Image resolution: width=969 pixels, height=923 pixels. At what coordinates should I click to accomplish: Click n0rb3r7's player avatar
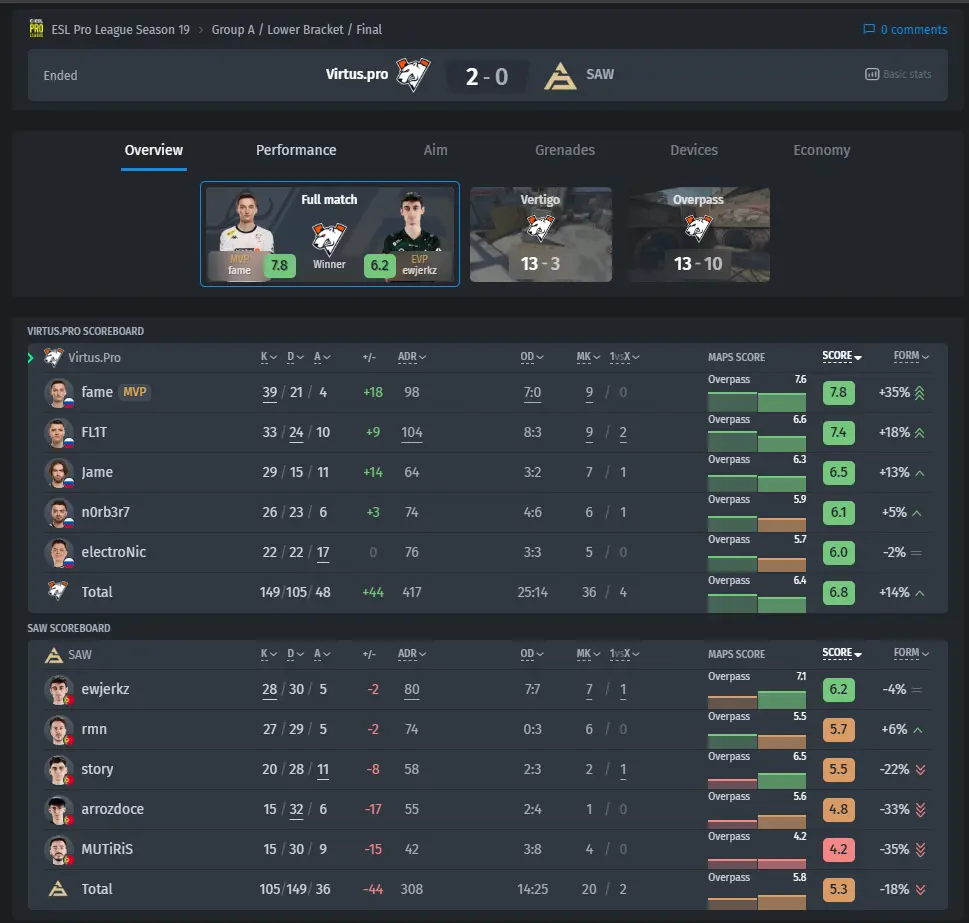tap(59, 513)
